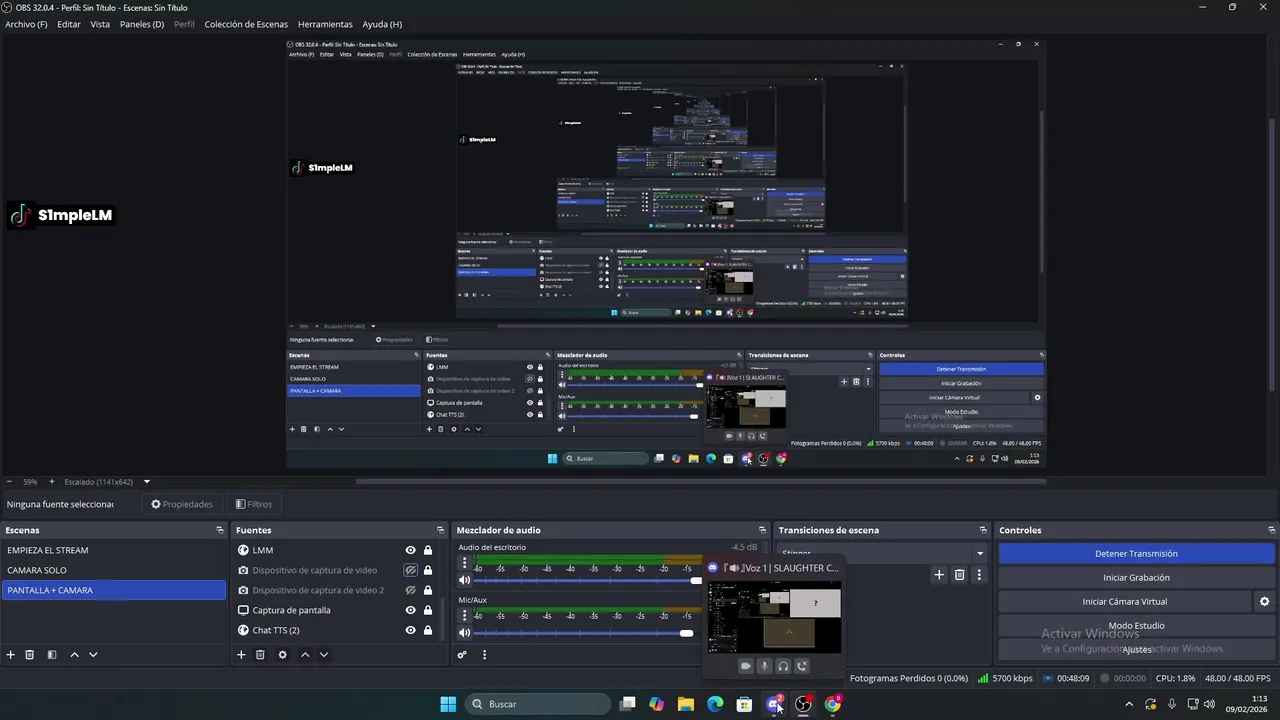The height and width of the screenshot is (720, 1280).
Task: Toggle deafen headphones in Discord popup
Action: pos(783,666)
